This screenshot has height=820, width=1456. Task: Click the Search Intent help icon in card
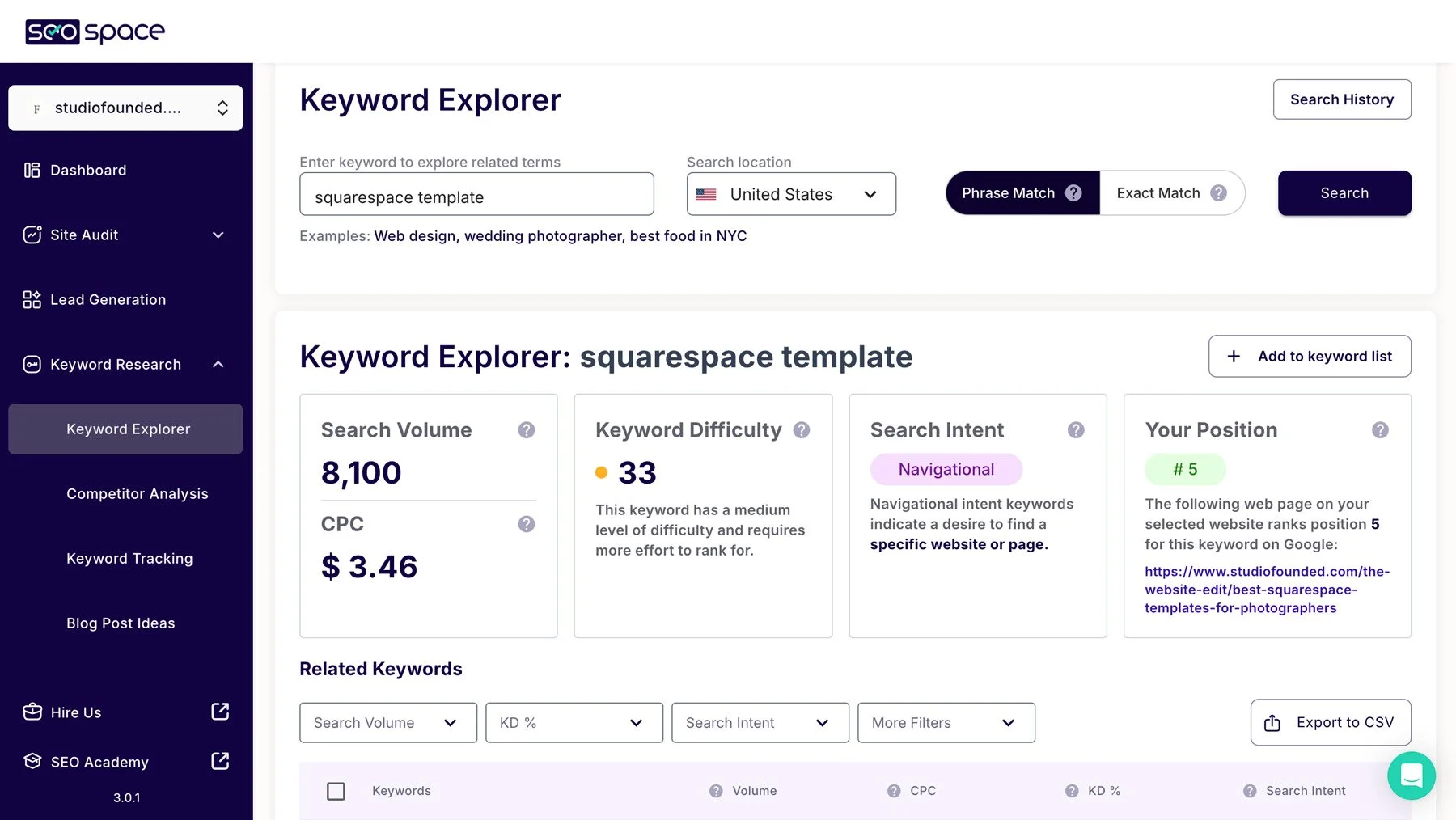point(1076,430)
